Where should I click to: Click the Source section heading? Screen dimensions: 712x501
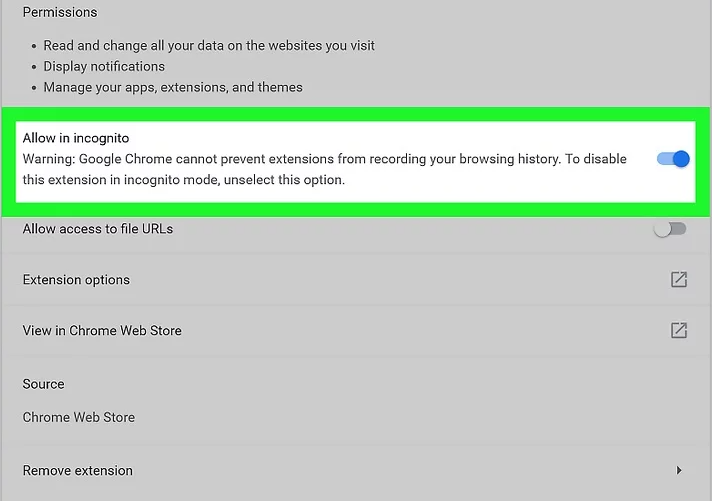(43, 384)
